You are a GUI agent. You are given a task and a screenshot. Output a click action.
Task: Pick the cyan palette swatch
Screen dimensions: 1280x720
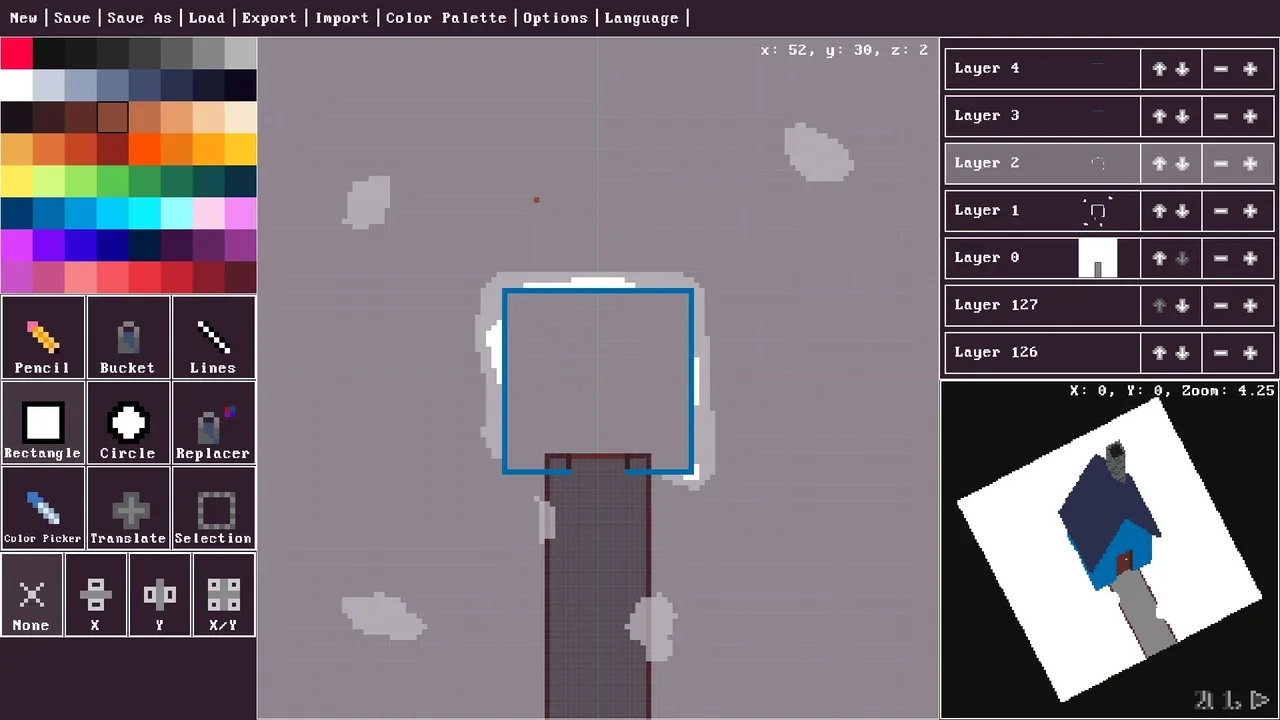pos(144,213)
